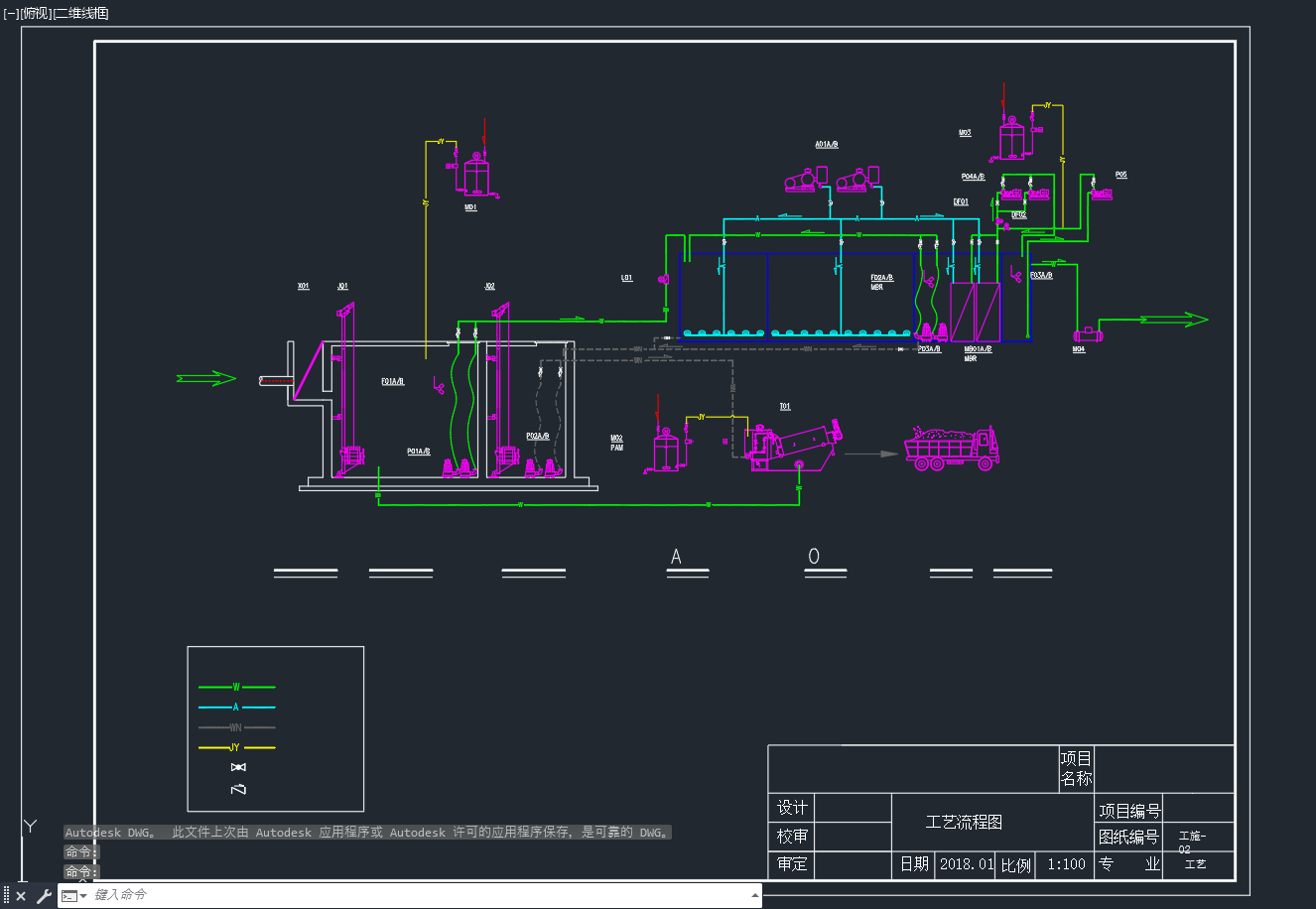Click the '图纸编号' title block cell
Screen dimensions: 1316x909
1129,838
